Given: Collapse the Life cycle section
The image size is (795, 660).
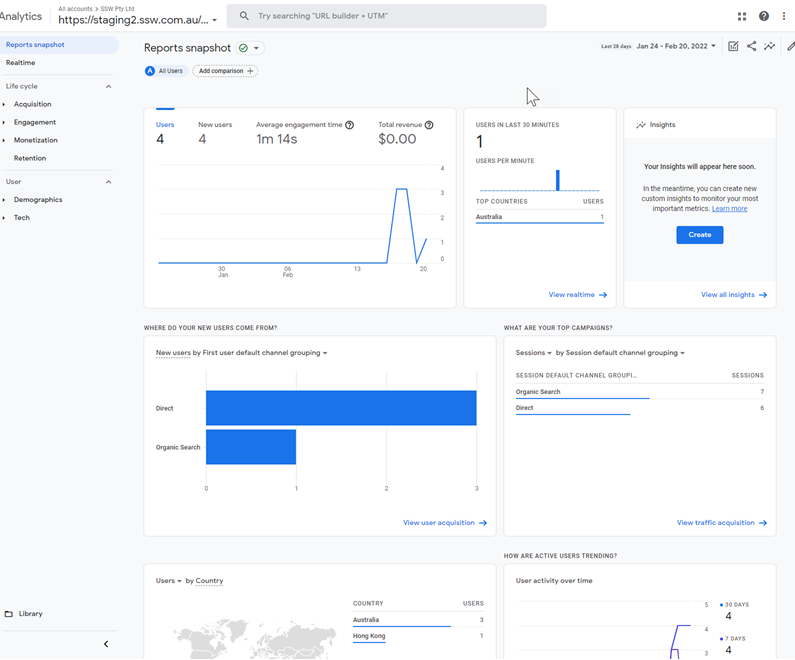Looking at the screenshot, I should click(108, 86).
